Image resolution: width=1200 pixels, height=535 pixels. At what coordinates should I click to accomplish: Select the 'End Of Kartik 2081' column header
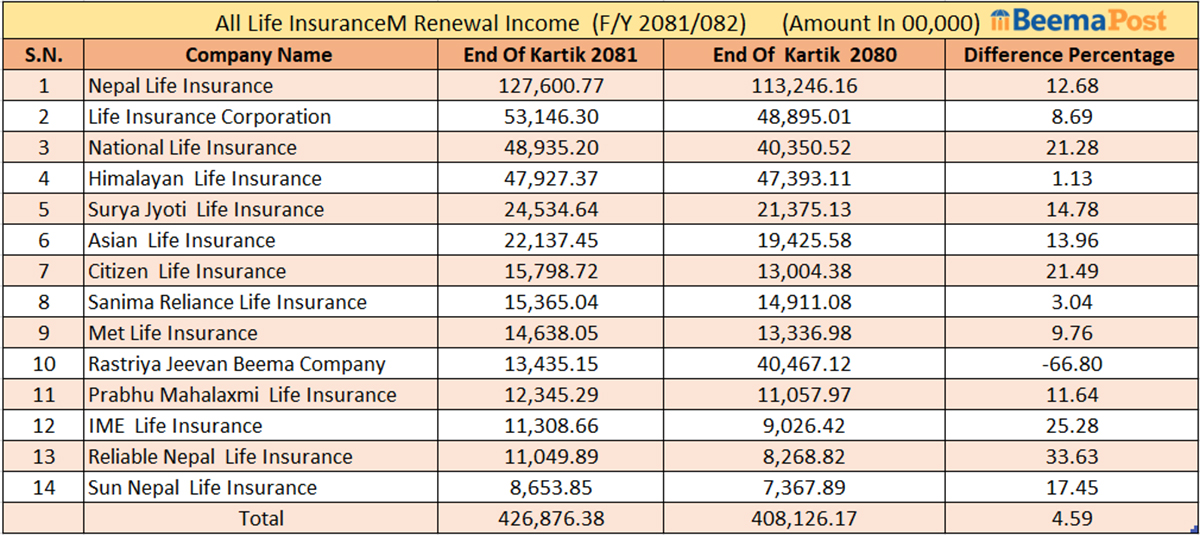coord(550,55)
